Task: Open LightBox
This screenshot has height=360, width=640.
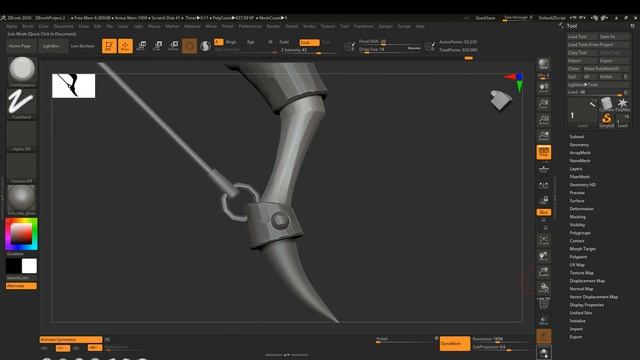Action: [51, 46]
